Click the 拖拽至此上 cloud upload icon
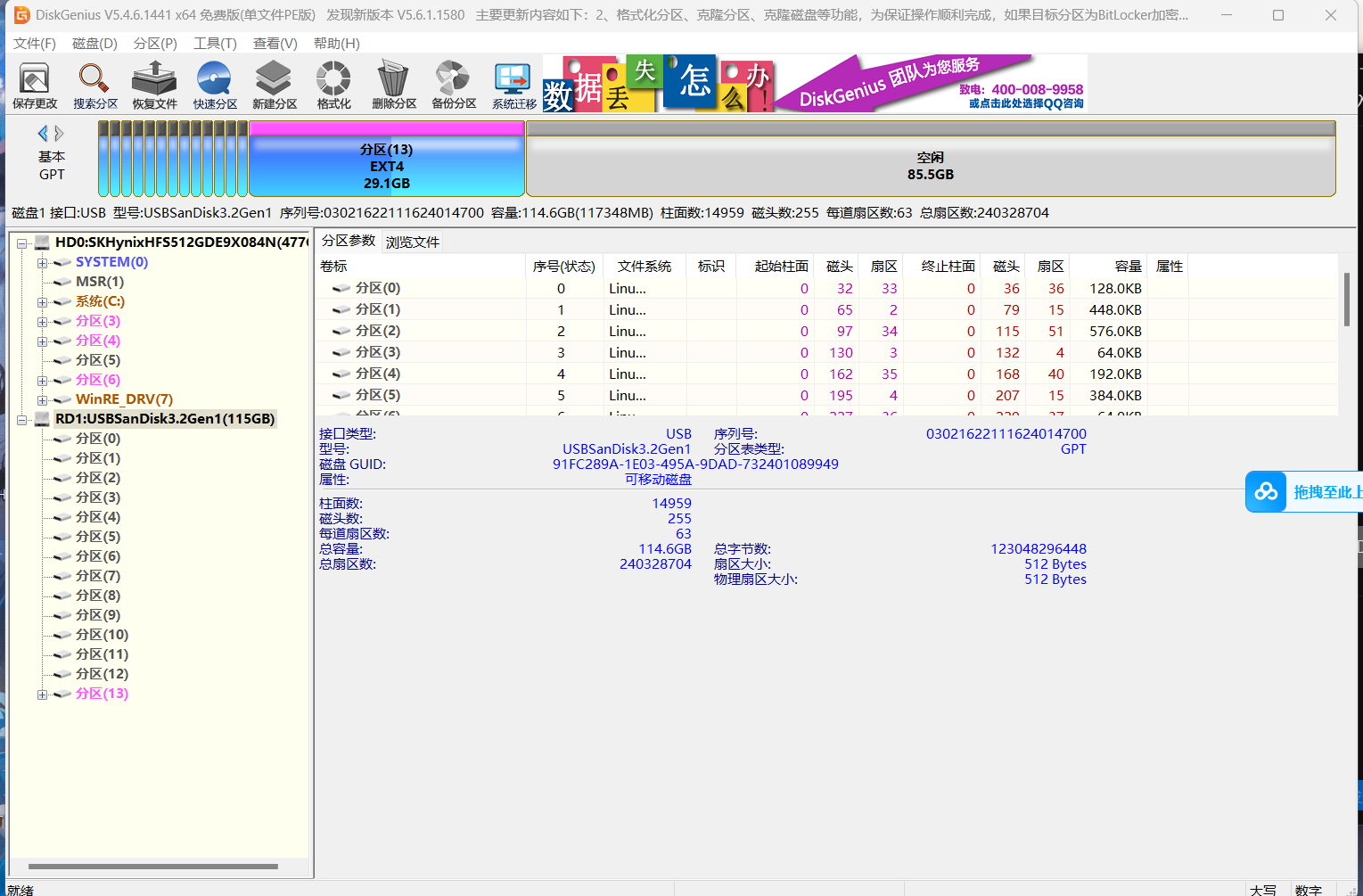 pyautogui.click(x=1266, y=491)
